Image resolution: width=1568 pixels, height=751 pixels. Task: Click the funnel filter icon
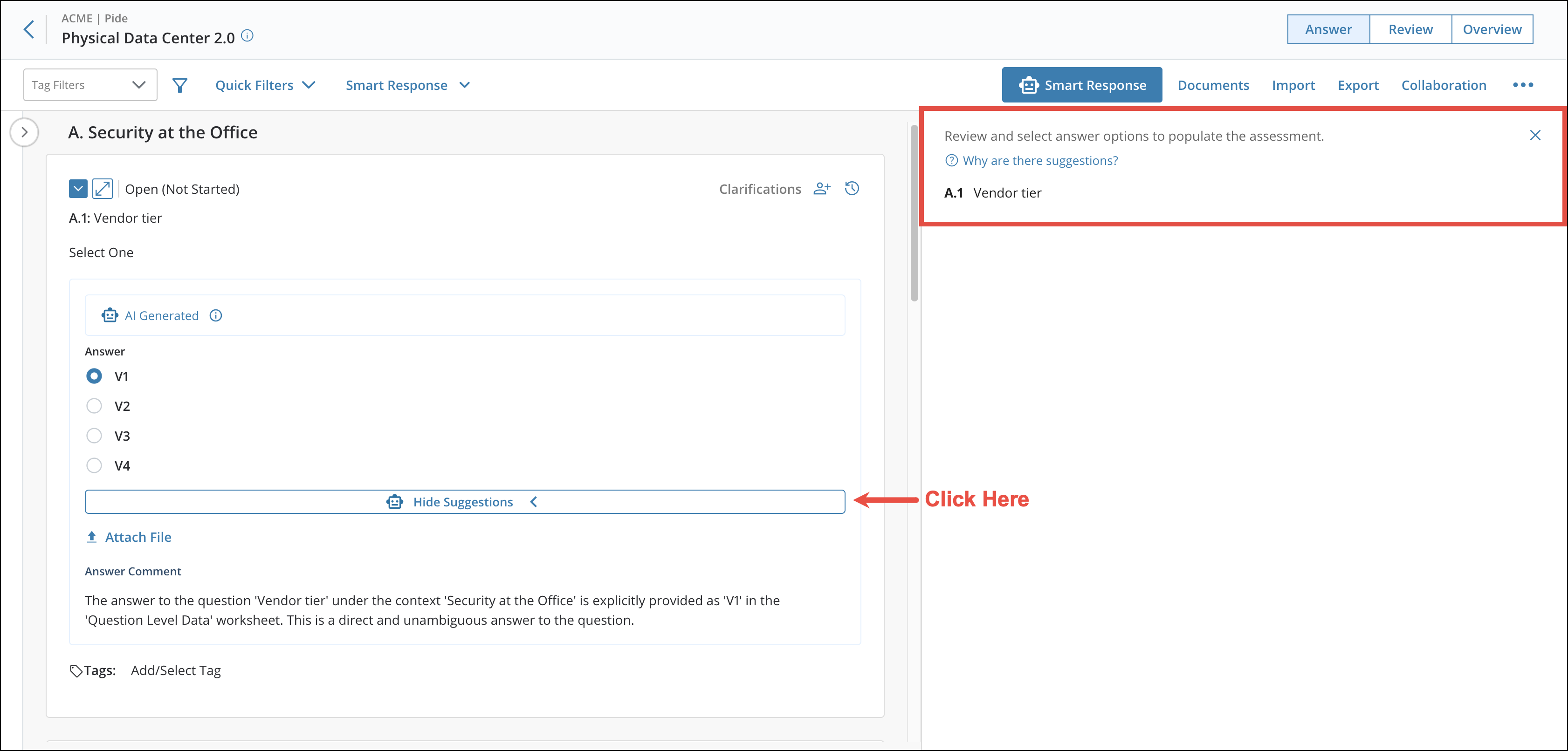179,85
